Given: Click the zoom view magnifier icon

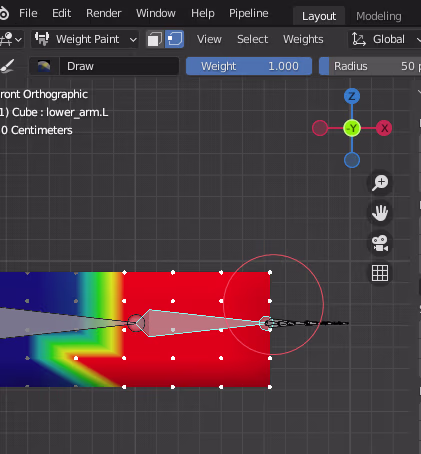Looking at the screenshot, I should click(x=380, y=183).
